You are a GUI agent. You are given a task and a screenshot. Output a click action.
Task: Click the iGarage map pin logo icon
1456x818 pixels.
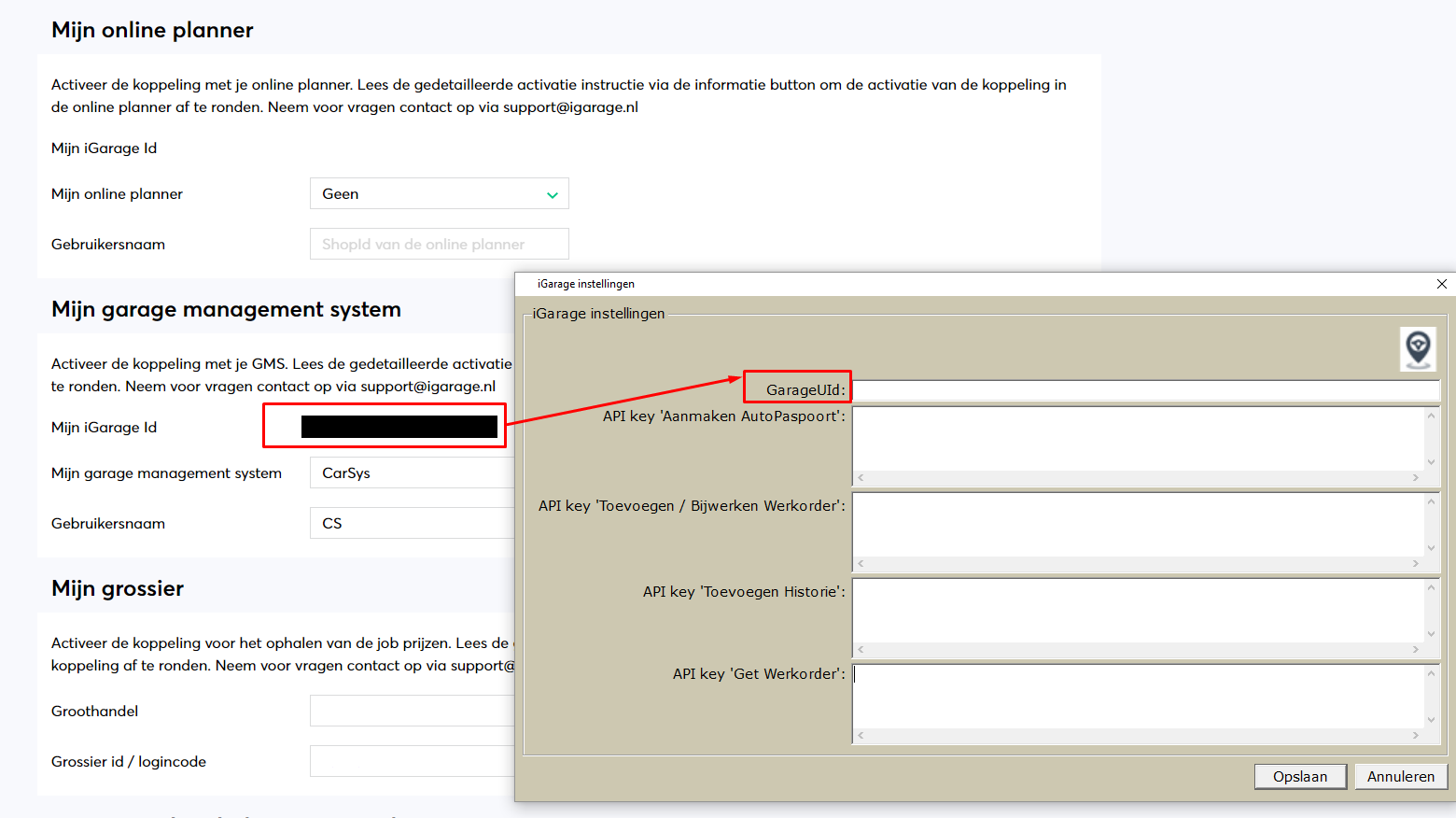pos(1418,348)
